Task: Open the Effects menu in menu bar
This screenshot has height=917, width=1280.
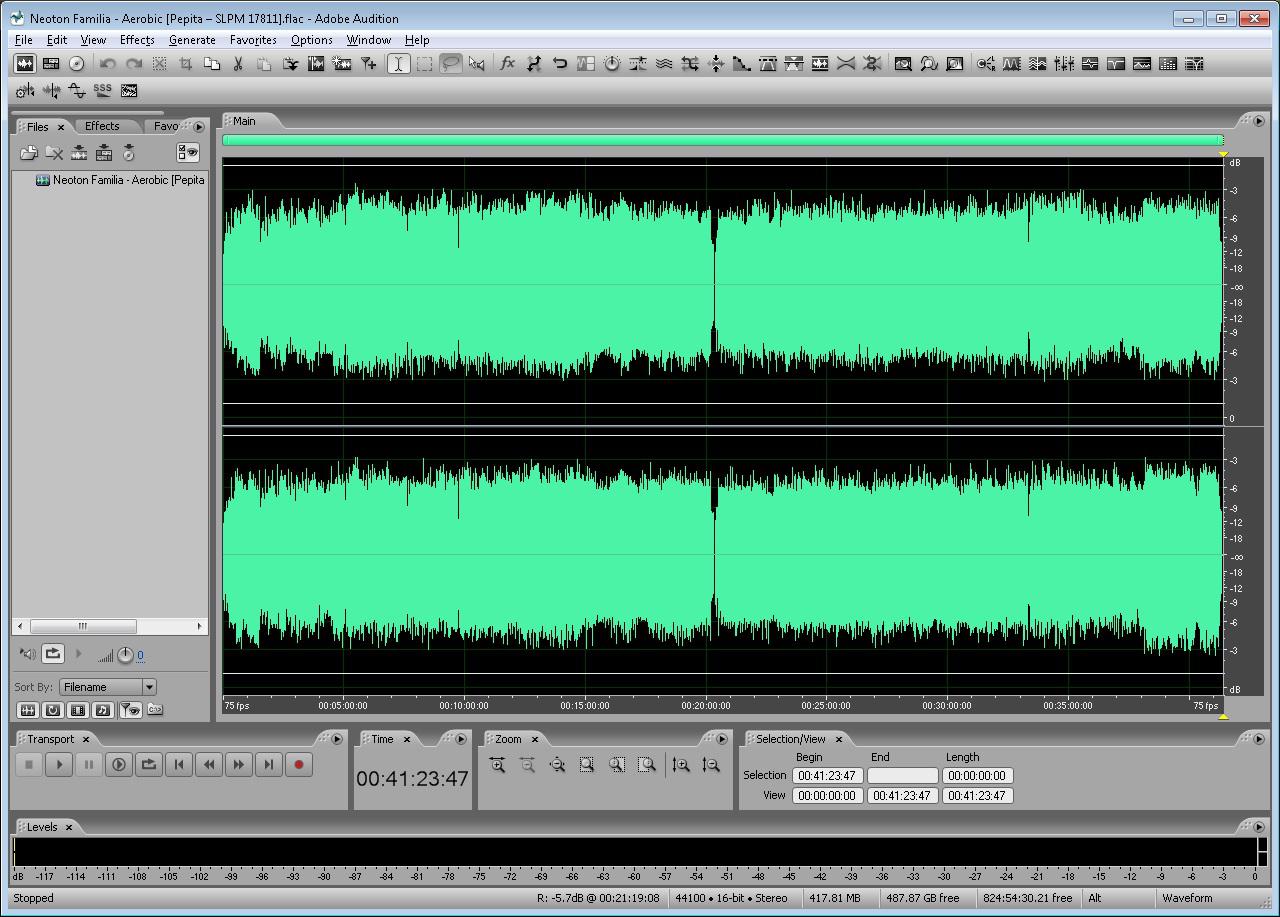Action: [137, 40]
